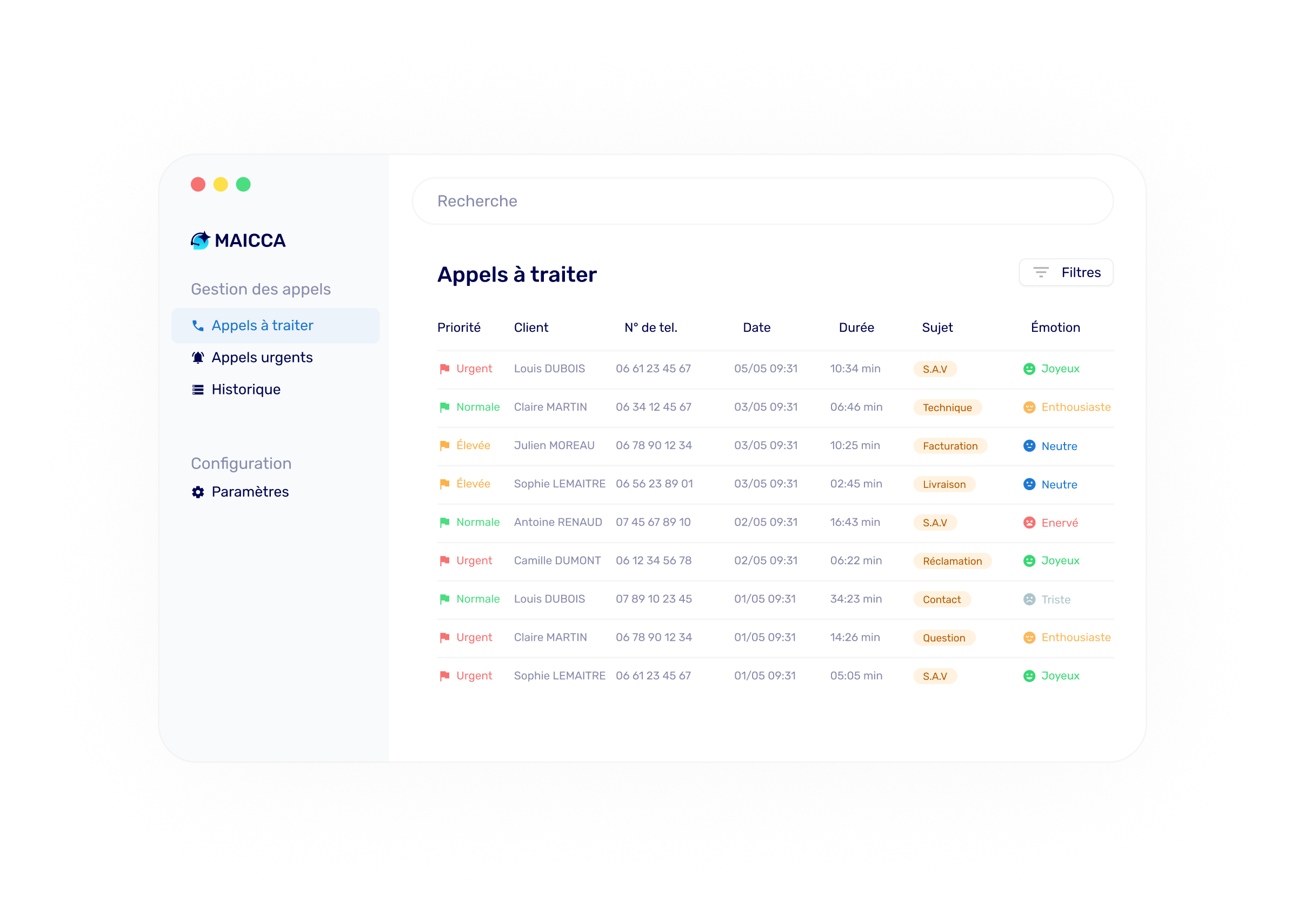Click the duration 34:23 min
This screenshot has width=1304, height=924.
point(856,599)
